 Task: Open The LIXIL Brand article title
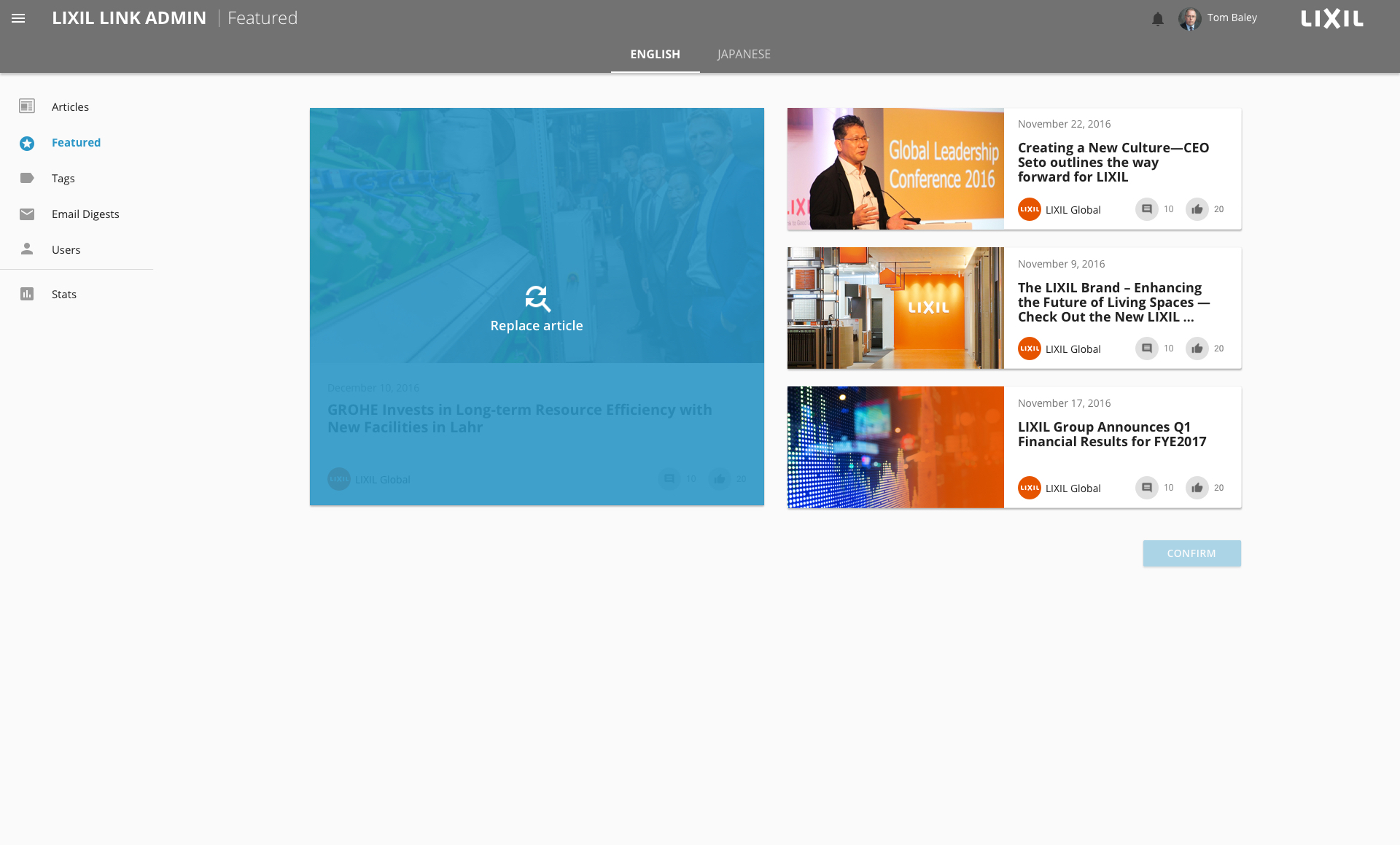click(x=1113, y=302)
